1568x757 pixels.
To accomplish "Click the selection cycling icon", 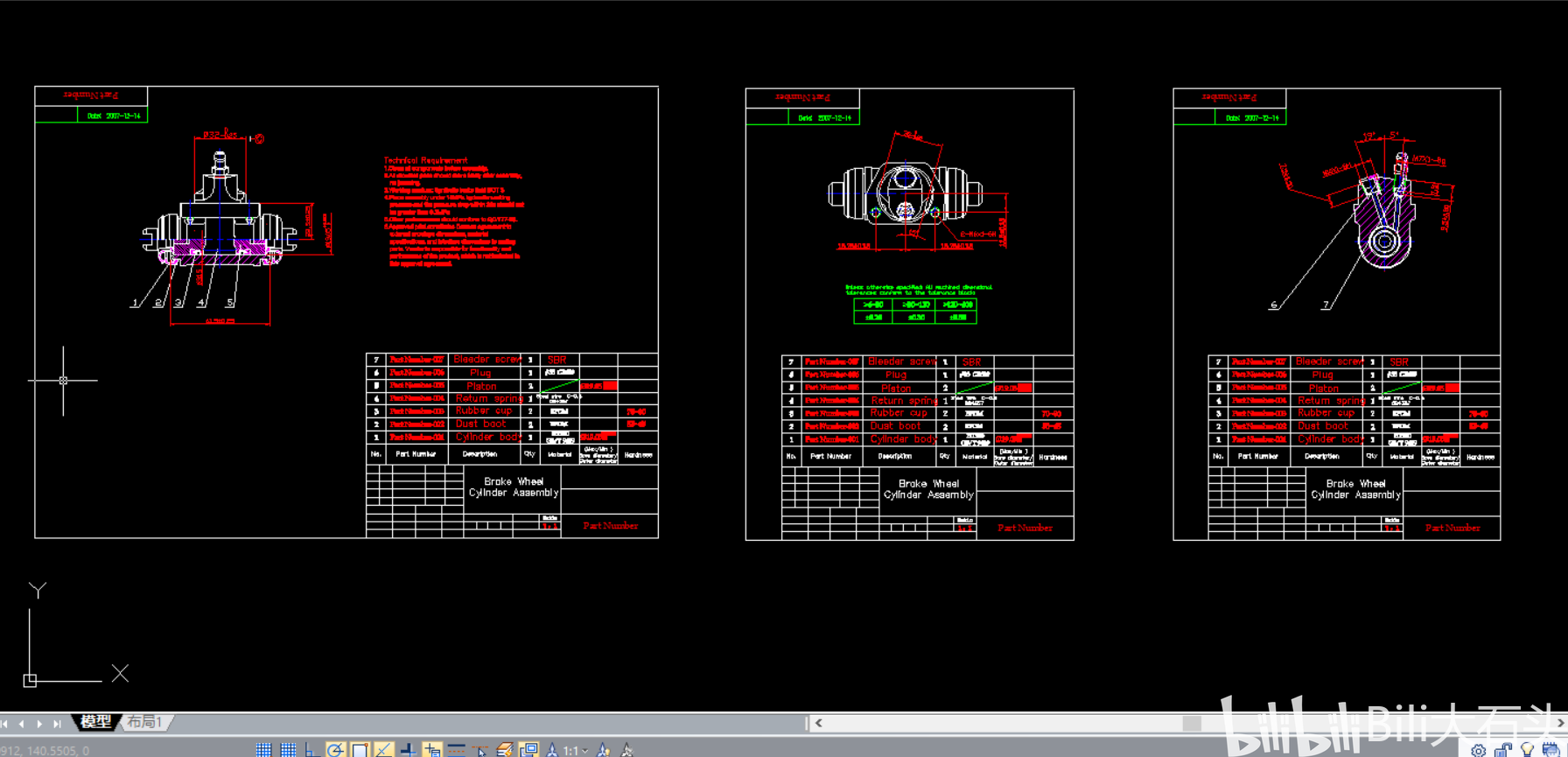I will (480, 750).
